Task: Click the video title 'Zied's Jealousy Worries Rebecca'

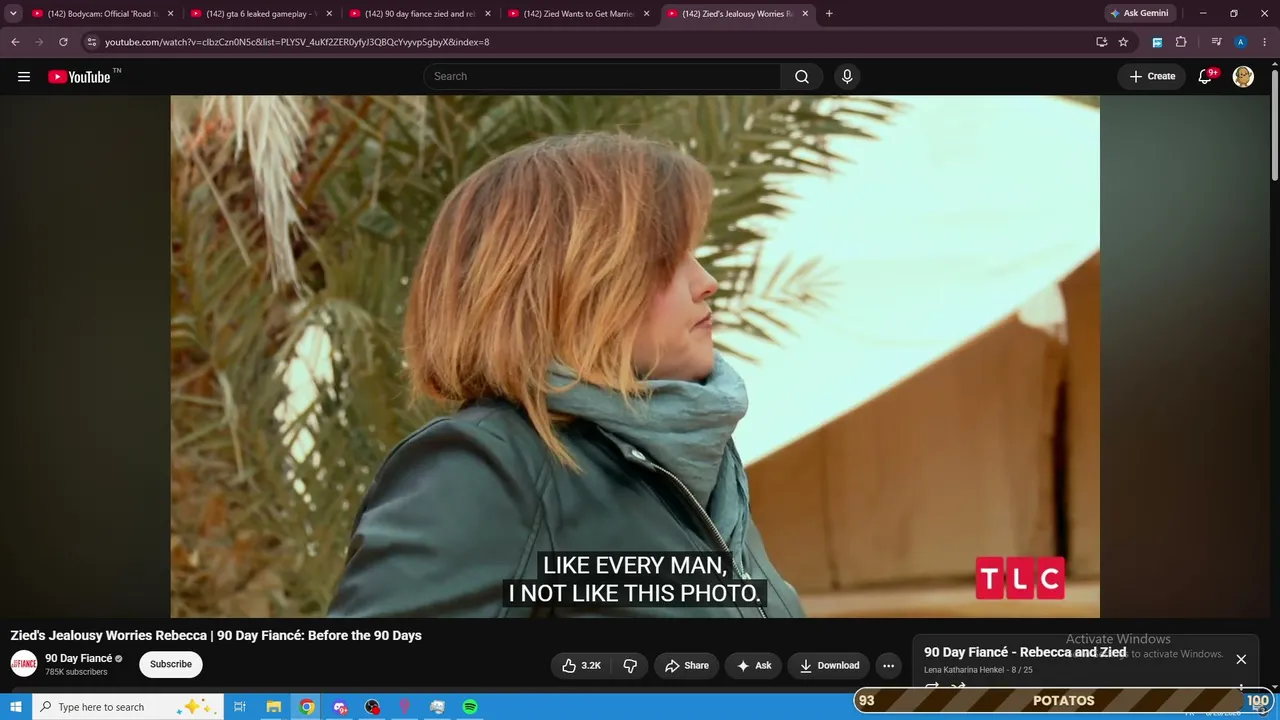Action: point(216,635)
